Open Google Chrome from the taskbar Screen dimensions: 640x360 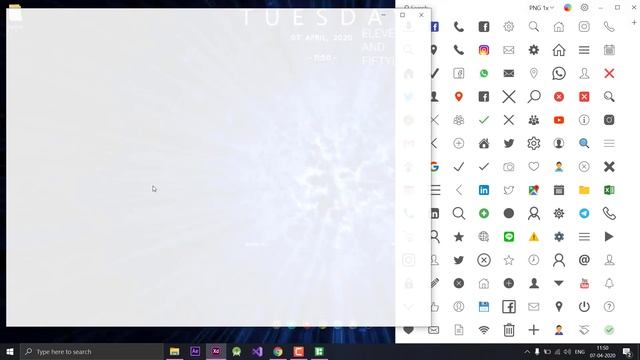(278, 351)
